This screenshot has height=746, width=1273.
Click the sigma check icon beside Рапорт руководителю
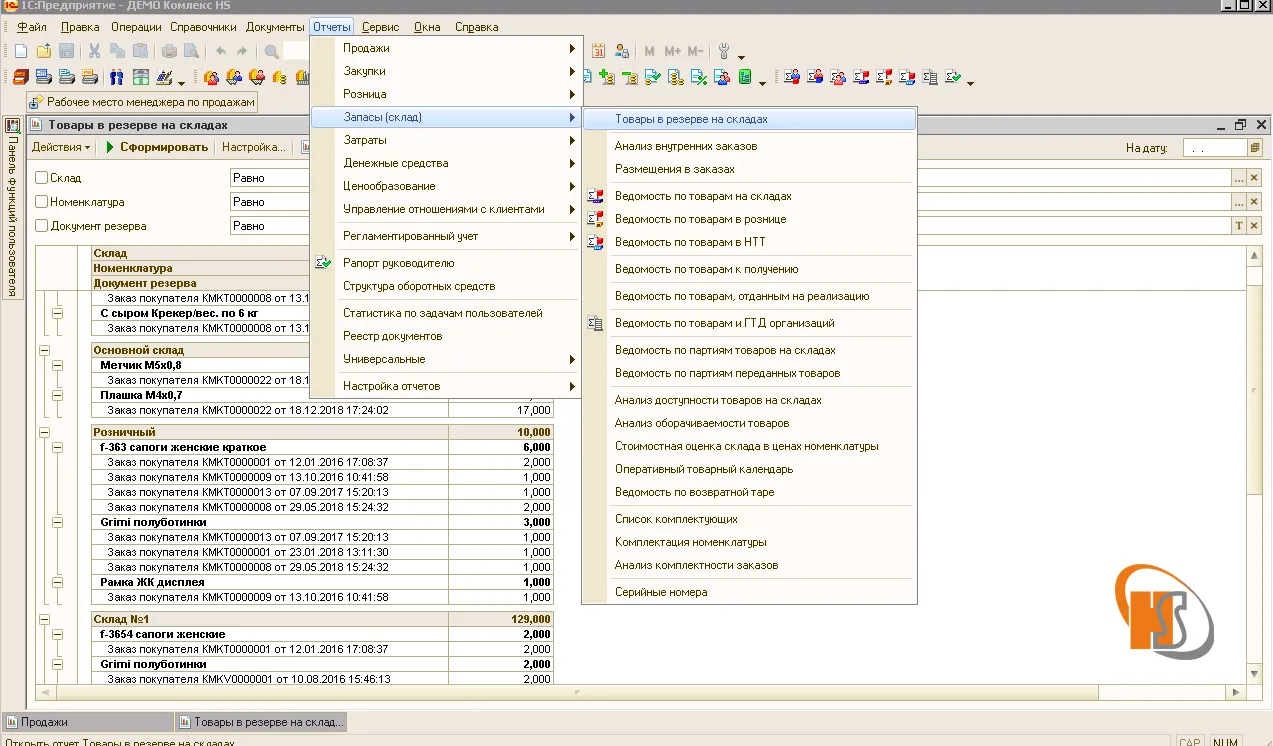tap(323, 263)
